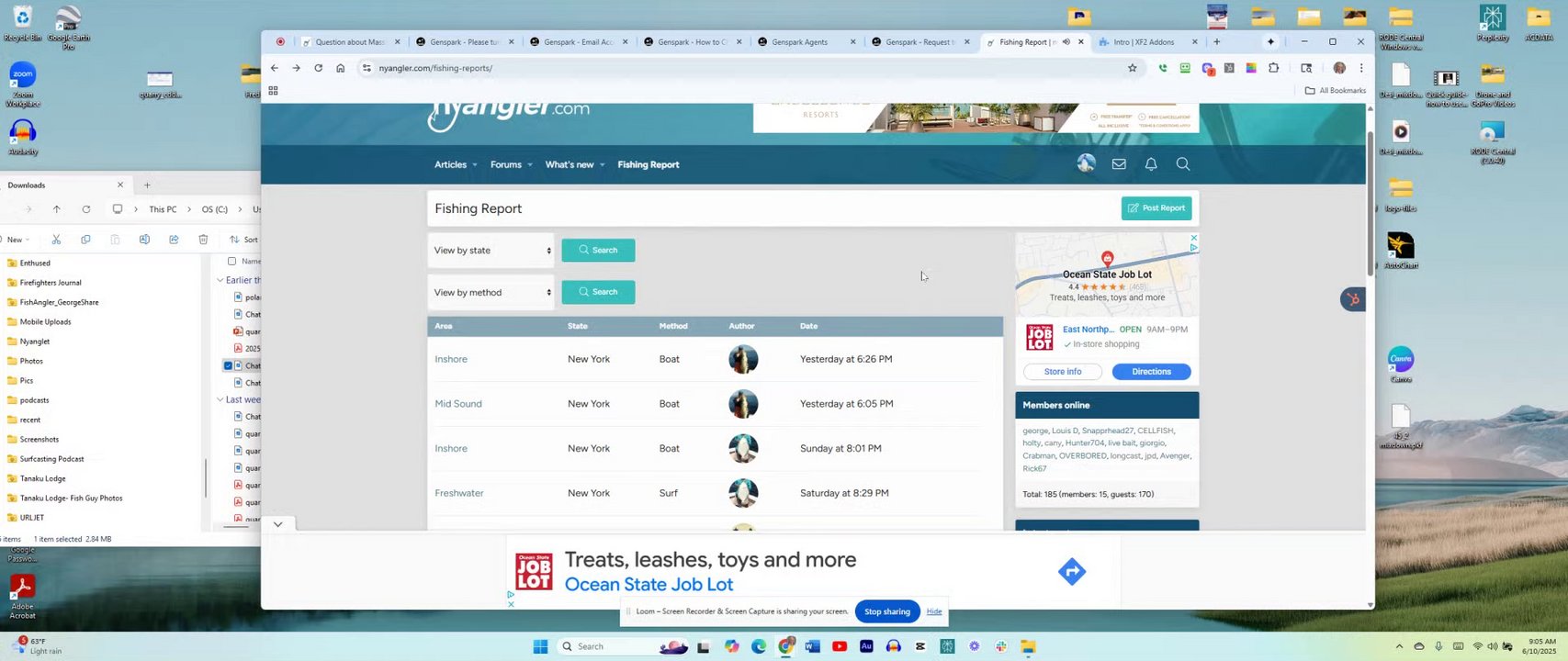Click the rainbow color picker extension icon

[1251, 68]
